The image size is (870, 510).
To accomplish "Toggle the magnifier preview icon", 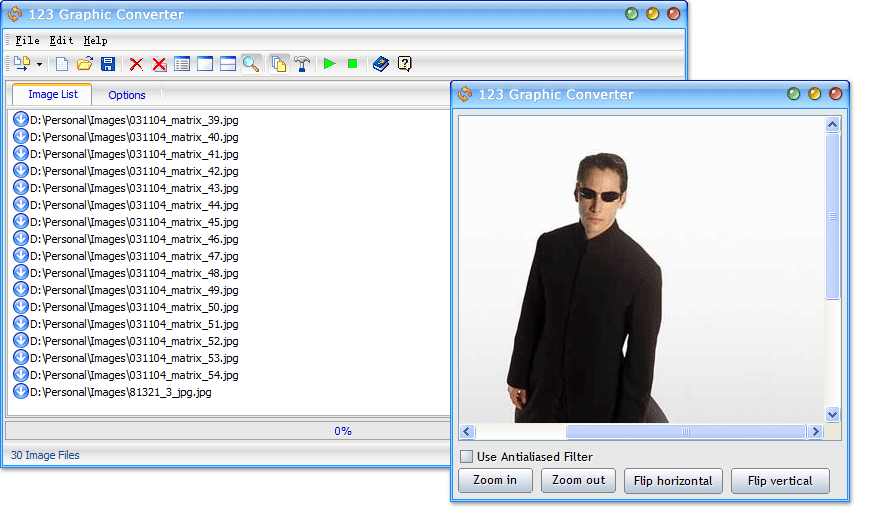I will click(x=251, y=64).
